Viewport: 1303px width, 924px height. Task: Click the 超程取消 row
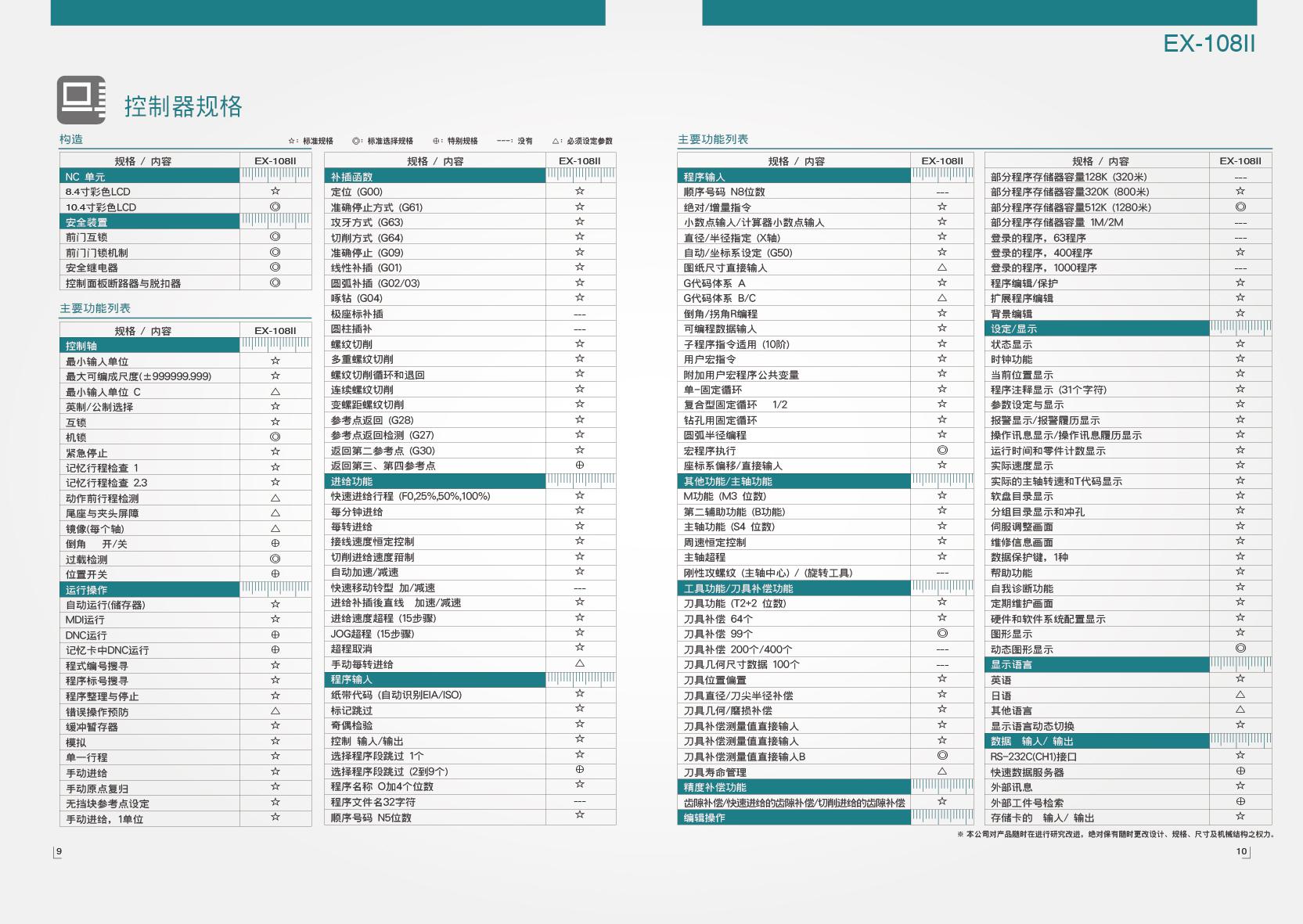click(470, 649)
